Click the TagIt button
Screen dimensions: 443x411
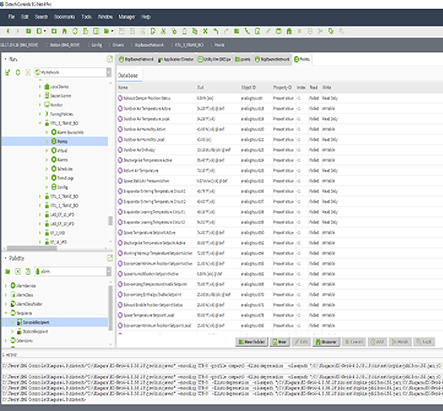(x=424, y=342)
